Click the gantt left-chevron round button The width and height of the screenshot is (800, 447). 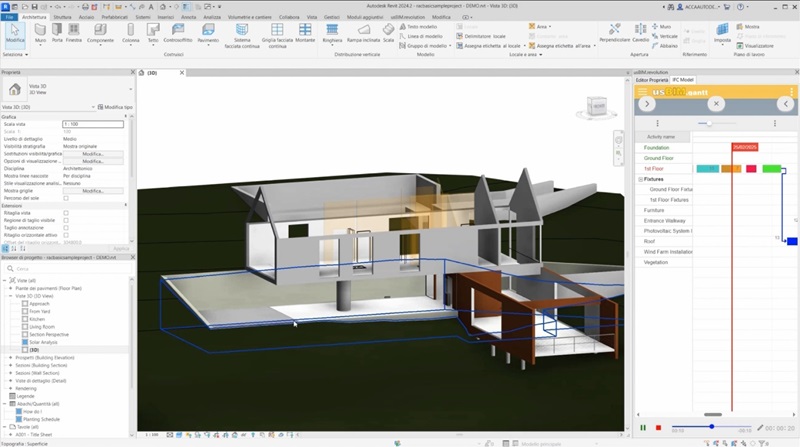785,104
